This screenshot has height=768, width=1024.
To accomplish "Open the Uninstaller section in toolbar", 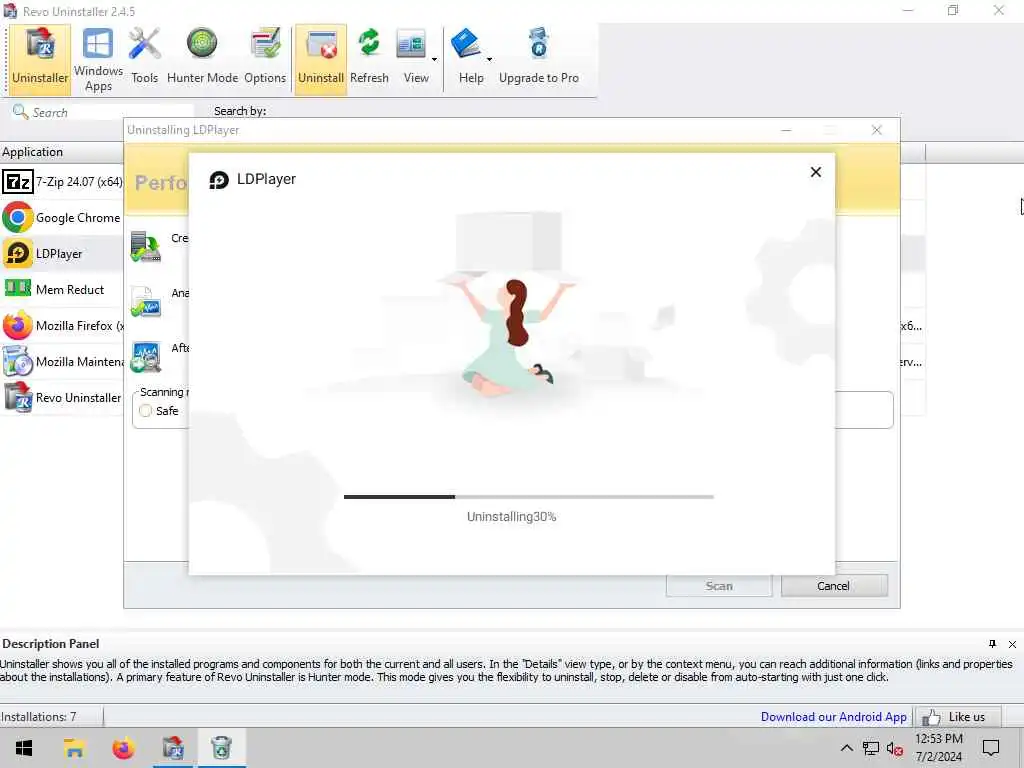I will tap(40, 59).
